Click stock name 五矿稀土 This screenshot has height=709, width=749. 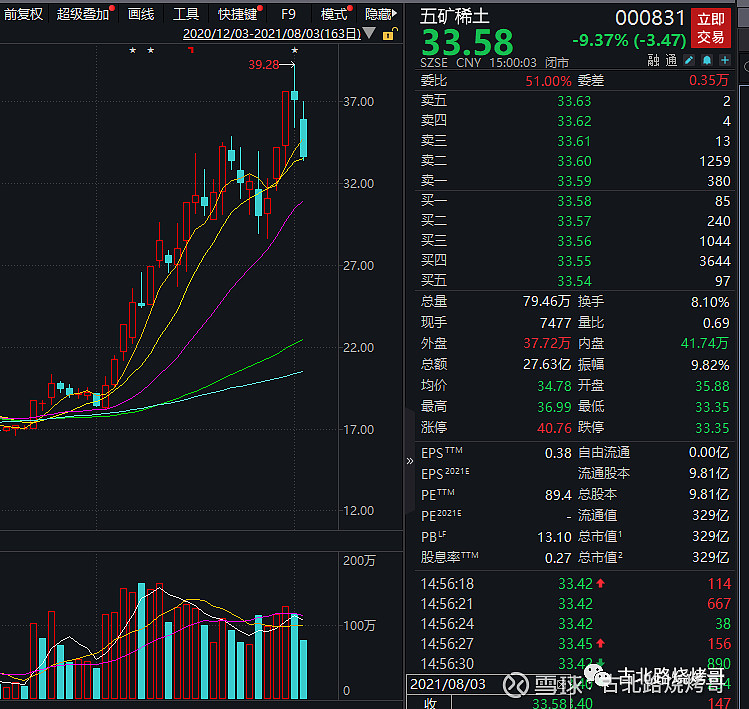455,17
